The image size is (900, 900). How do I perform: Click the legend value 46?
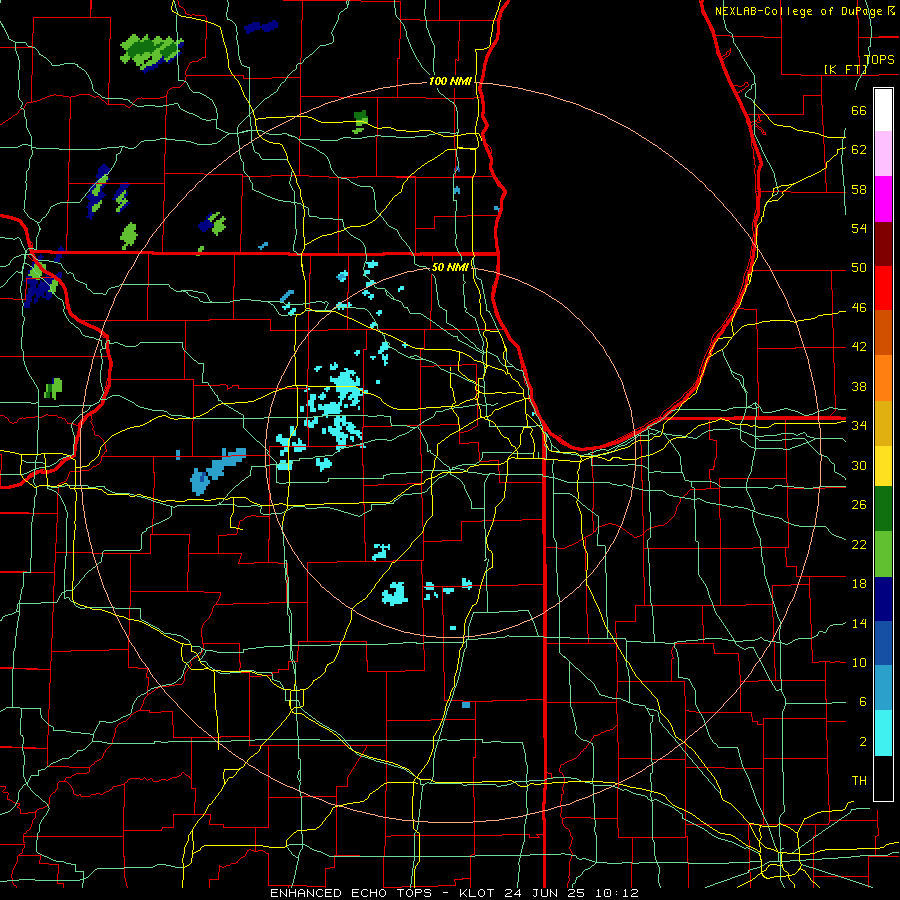click(x=859, y=308)
